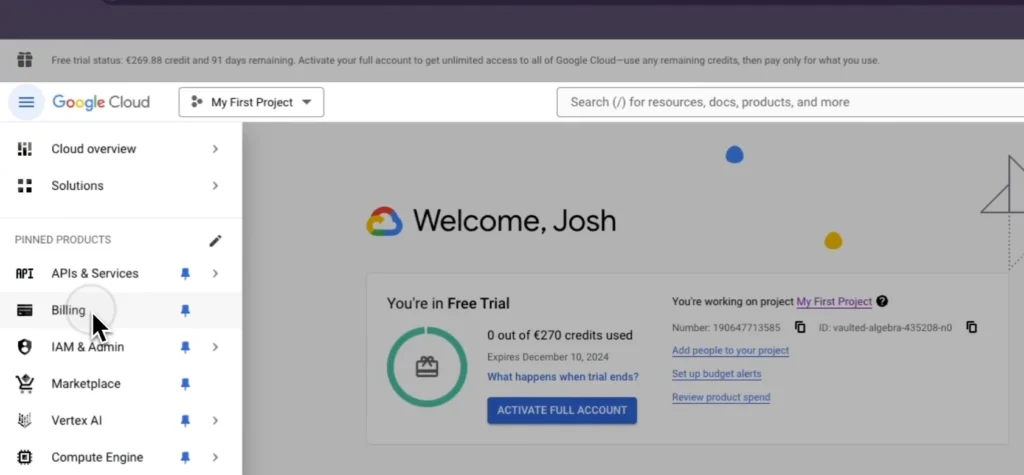1024x475 pixels.
Task: Open the My First Project selector dropdown
Action: 251,102
